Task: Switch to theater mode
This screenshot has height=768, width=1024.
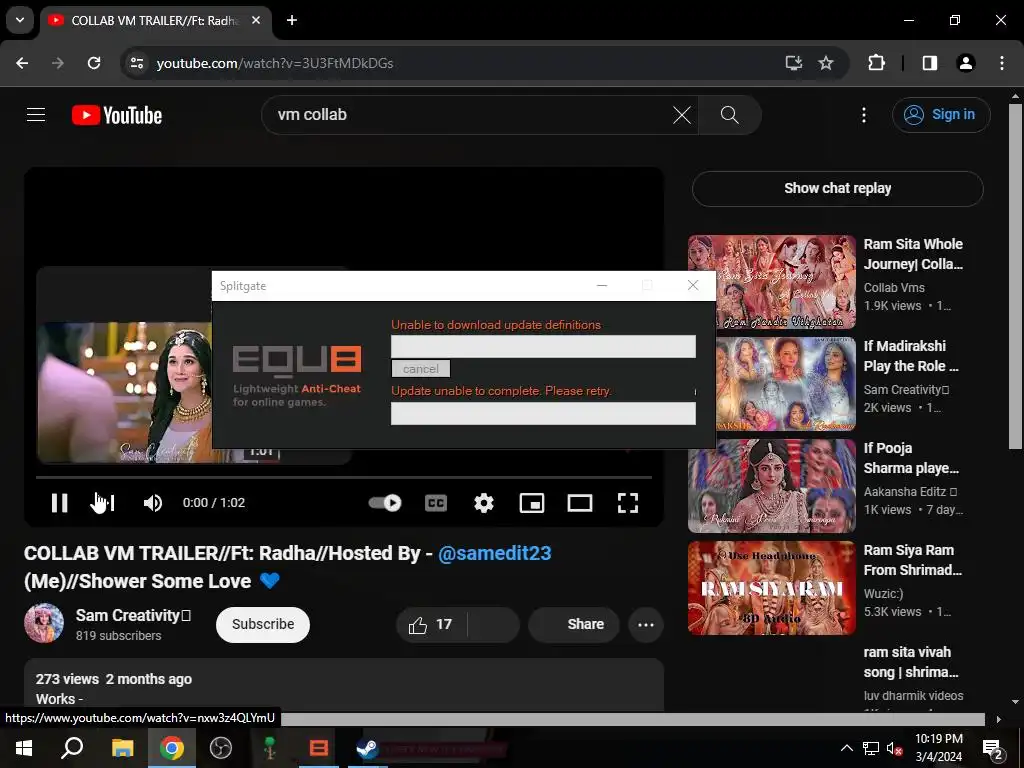Action: coord(580,503)
